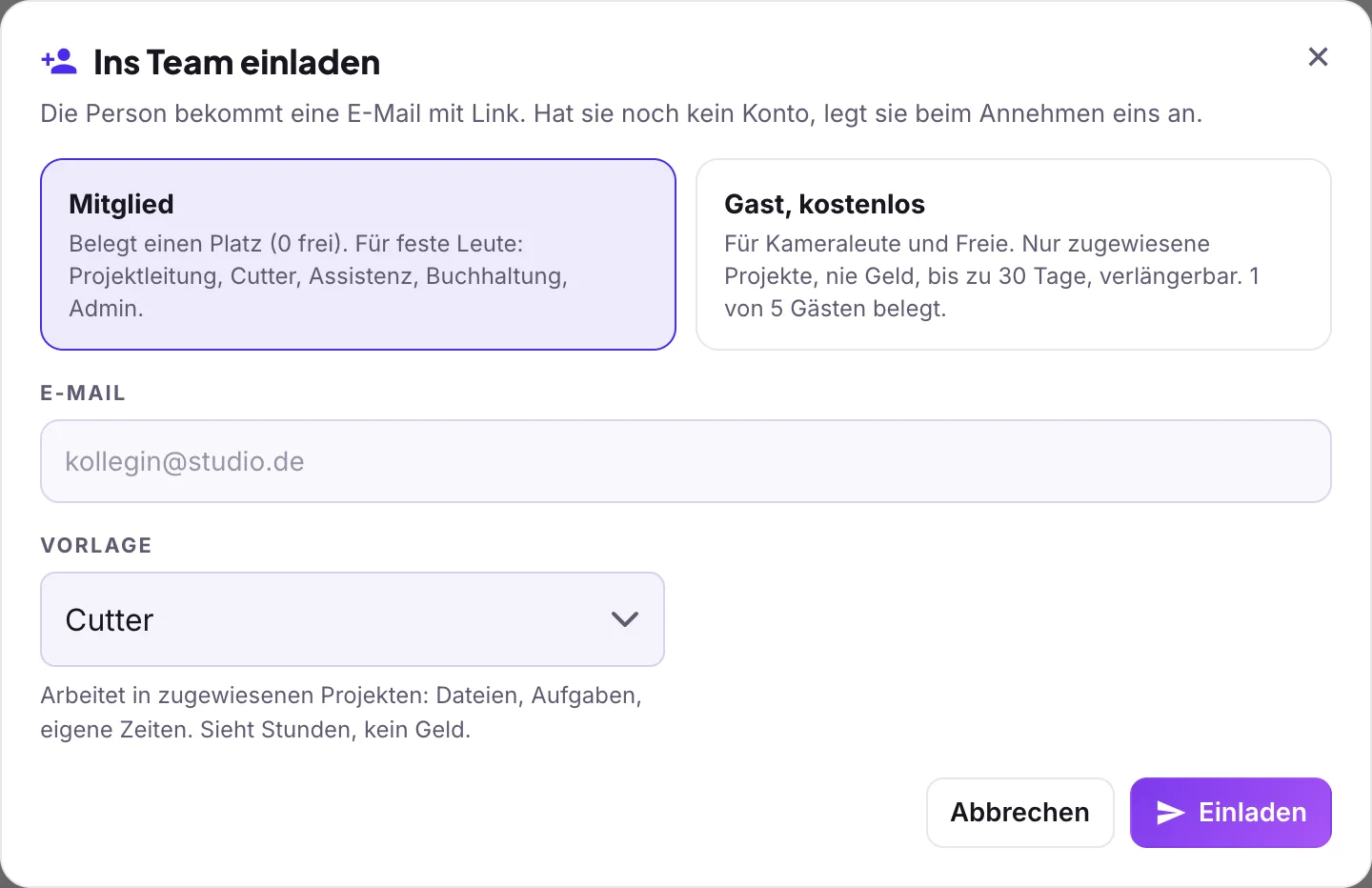Focus the E-Mail input field

pyautogui.click(x=686, y=461)
